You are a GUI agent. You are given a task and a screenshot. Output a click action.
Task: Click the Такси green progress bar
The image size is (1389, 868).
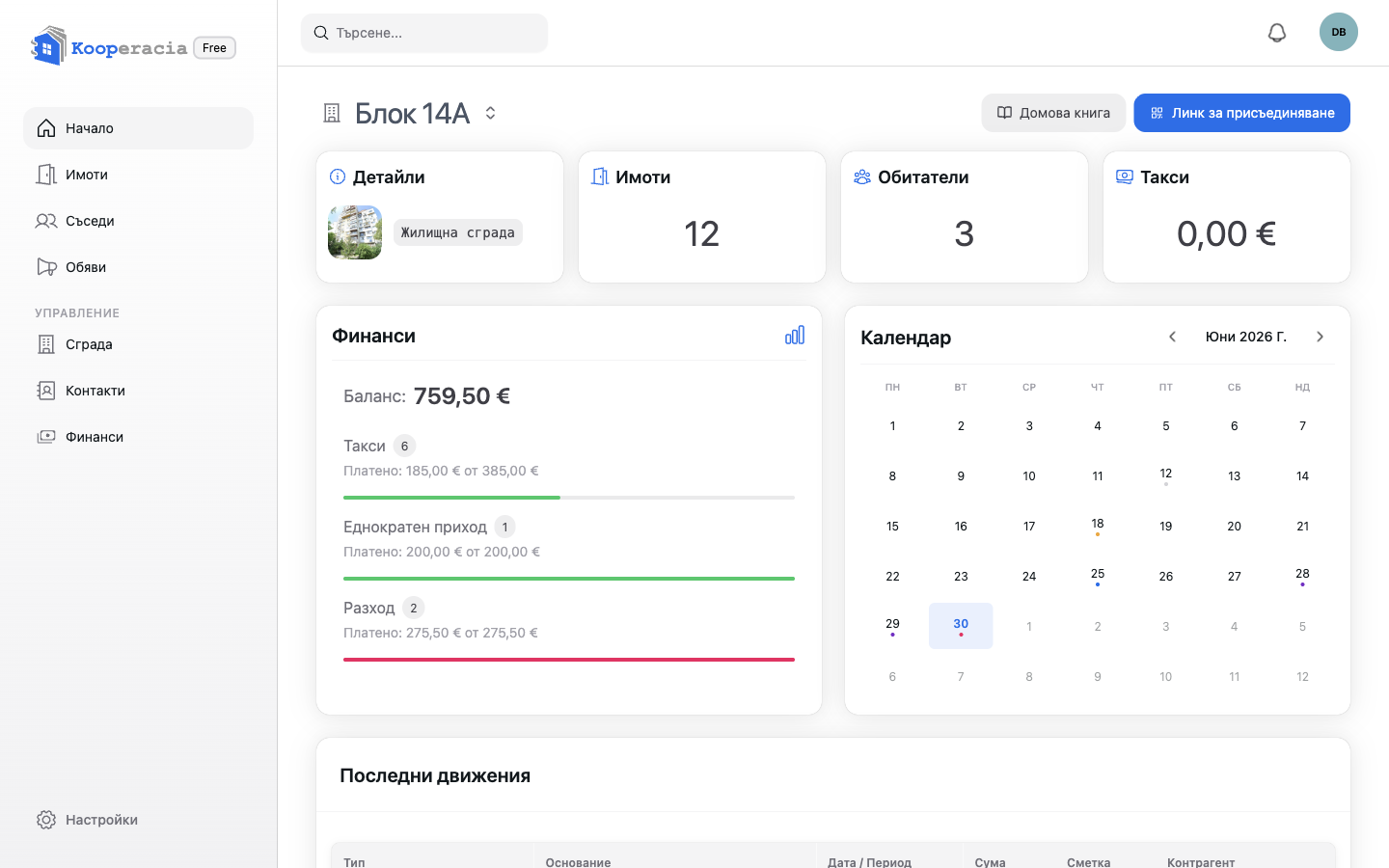coord(569,498)
